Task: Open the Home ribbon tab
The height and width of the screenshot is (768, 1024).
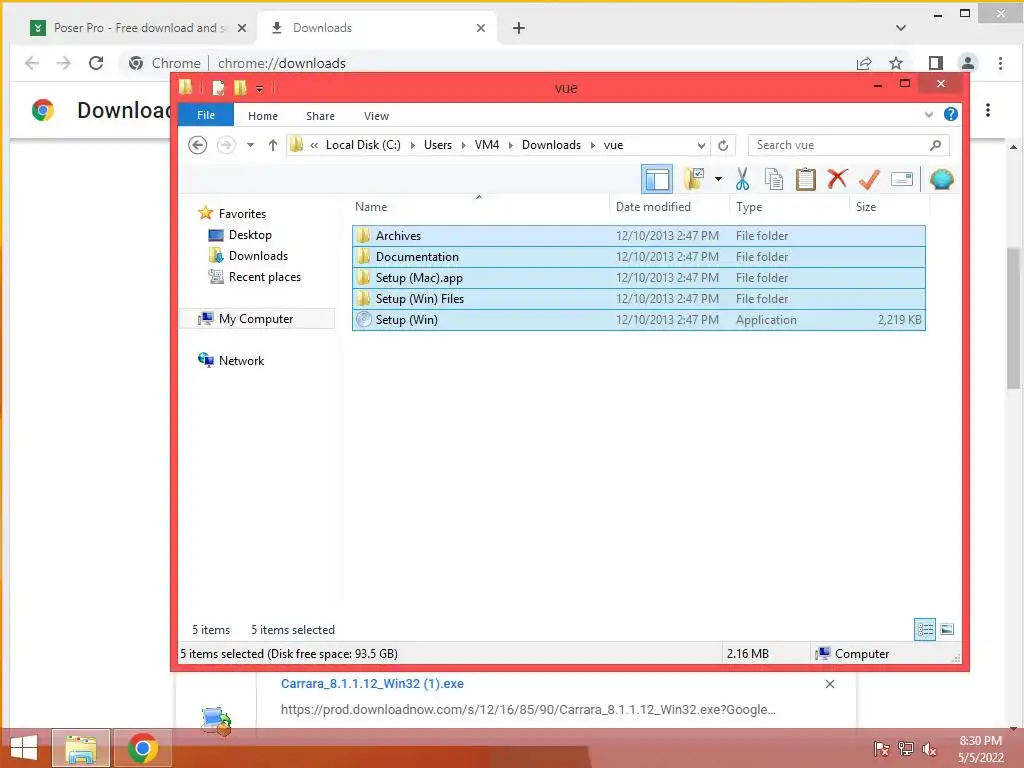Action: click(263, 116)
